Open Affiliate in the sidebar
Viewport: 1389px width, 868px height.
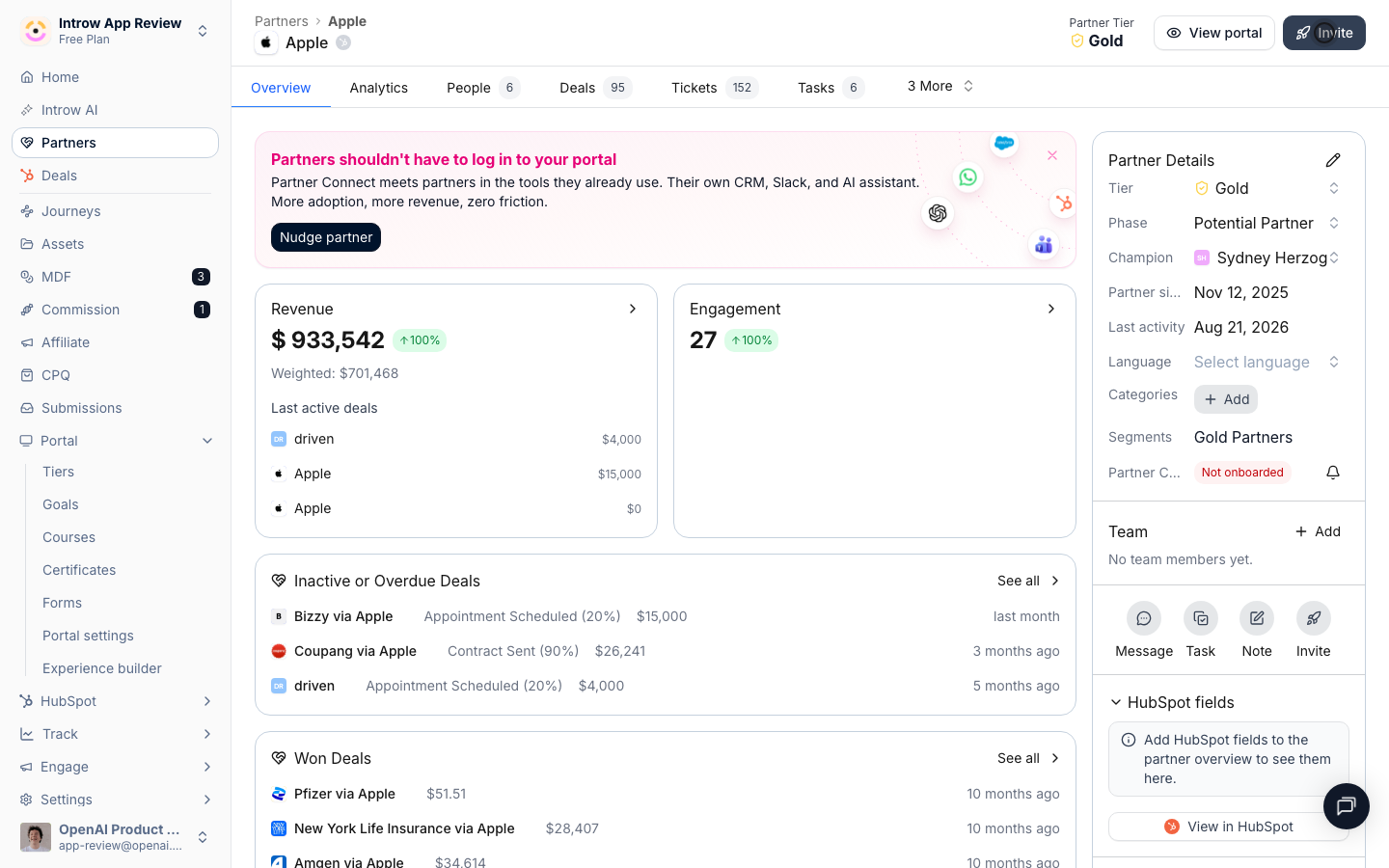click(x=115, y=342)
